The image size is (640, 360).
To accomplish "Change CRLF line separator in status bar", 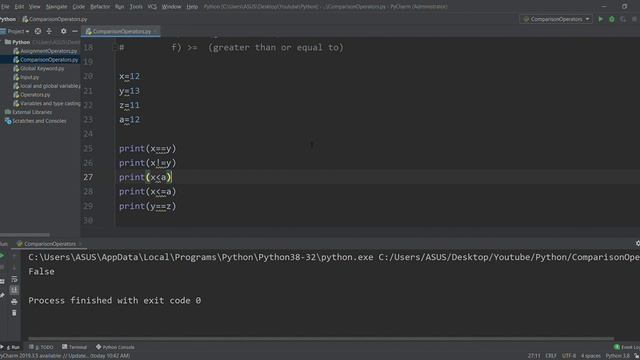I will click(551, 356).
